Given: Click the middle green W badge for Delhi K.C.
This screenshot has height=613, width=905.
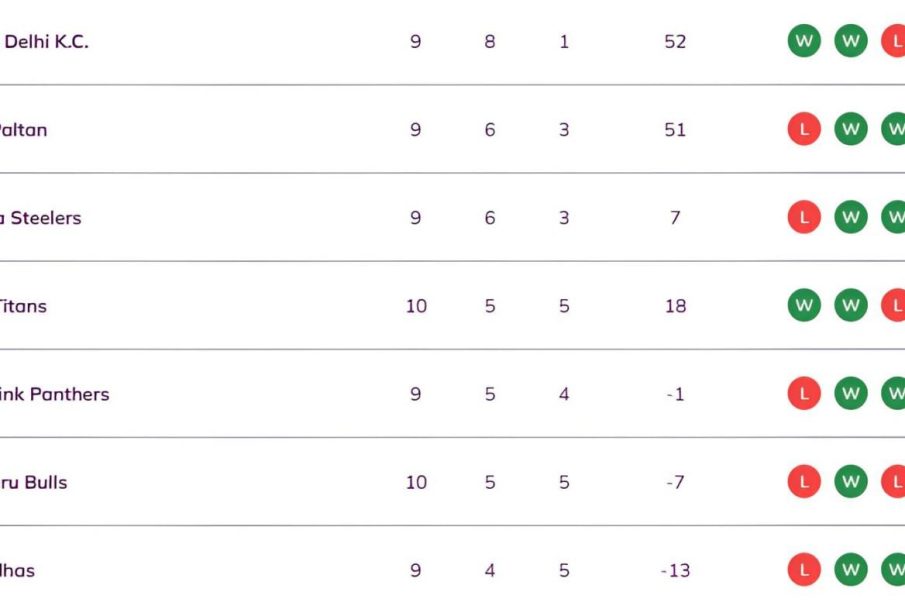Looking at the screenshot, I should click(850, 42).
